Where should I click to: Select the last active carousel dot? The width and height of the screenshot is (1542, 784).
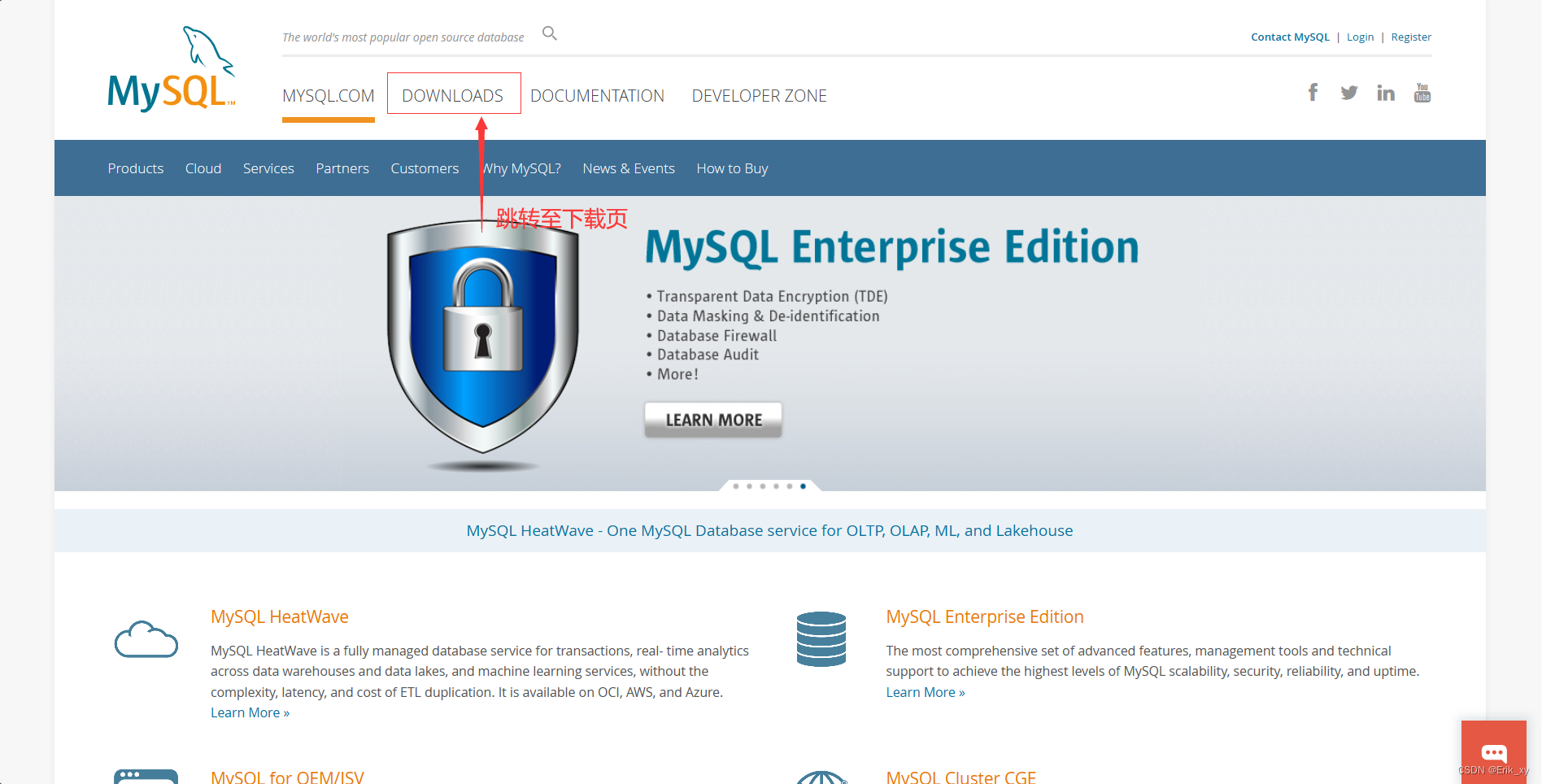(x=803, y=486)
